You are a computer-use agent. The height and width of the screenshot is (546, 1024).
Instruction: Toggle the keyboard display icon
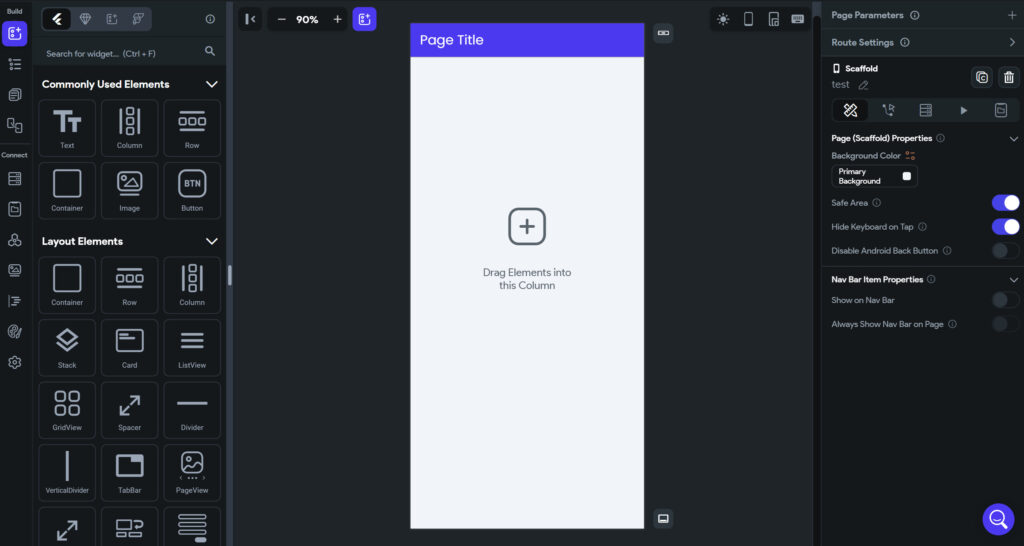[797, 19]
